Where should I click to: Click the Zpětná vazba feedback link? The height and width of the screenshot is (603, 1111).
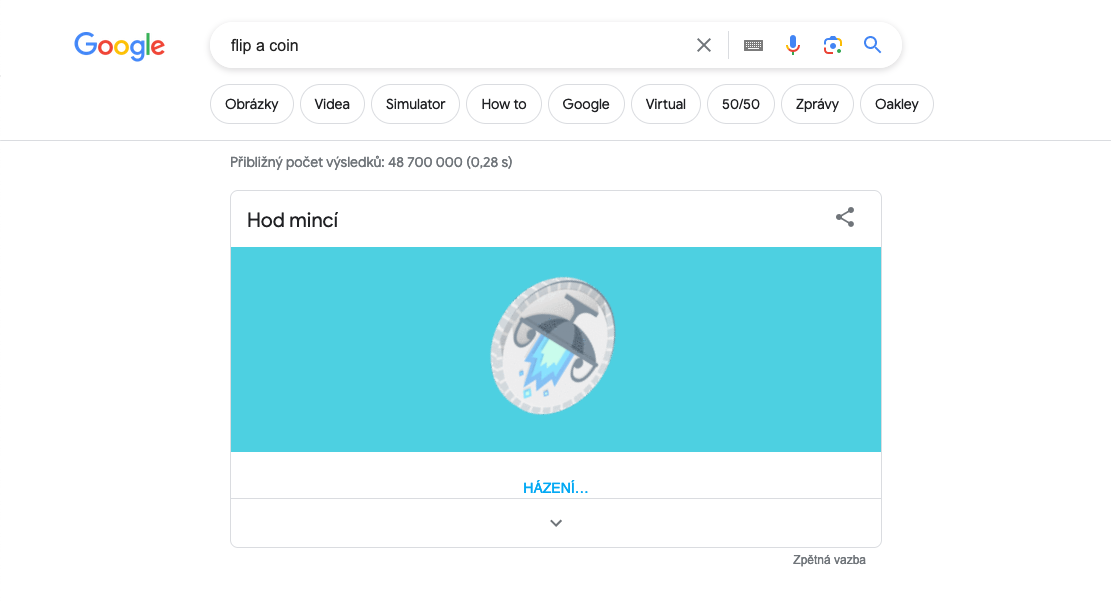pyautogui.click(x=829, y=560)
